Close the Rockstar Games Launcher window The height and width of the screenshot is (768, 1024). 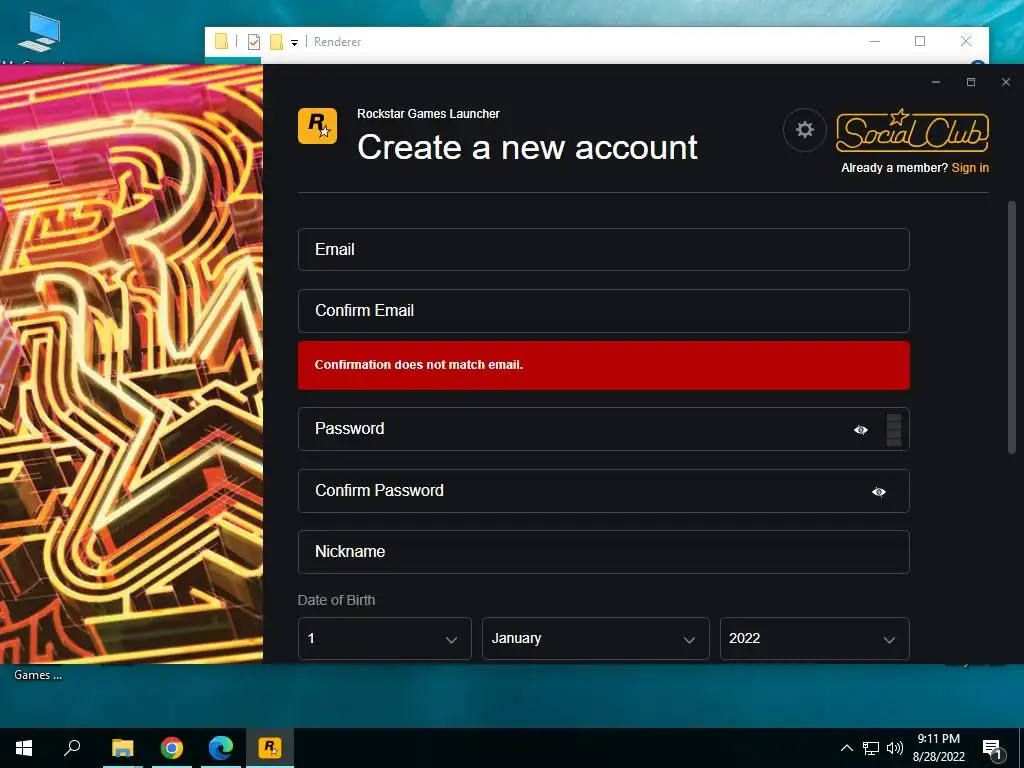tap(1006, 82)
